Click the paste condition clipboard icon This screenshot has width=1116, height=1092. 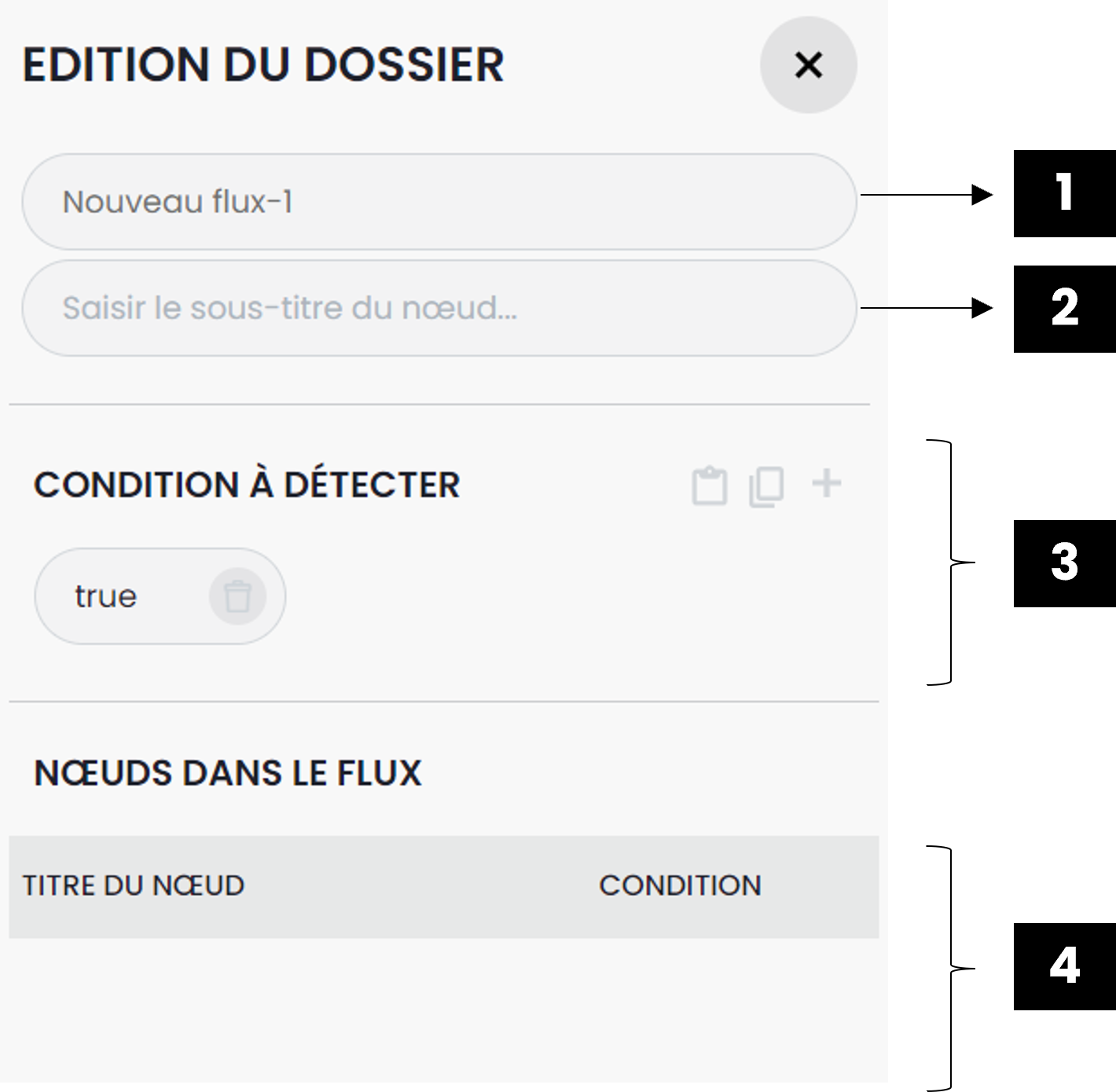coord(709,486)
